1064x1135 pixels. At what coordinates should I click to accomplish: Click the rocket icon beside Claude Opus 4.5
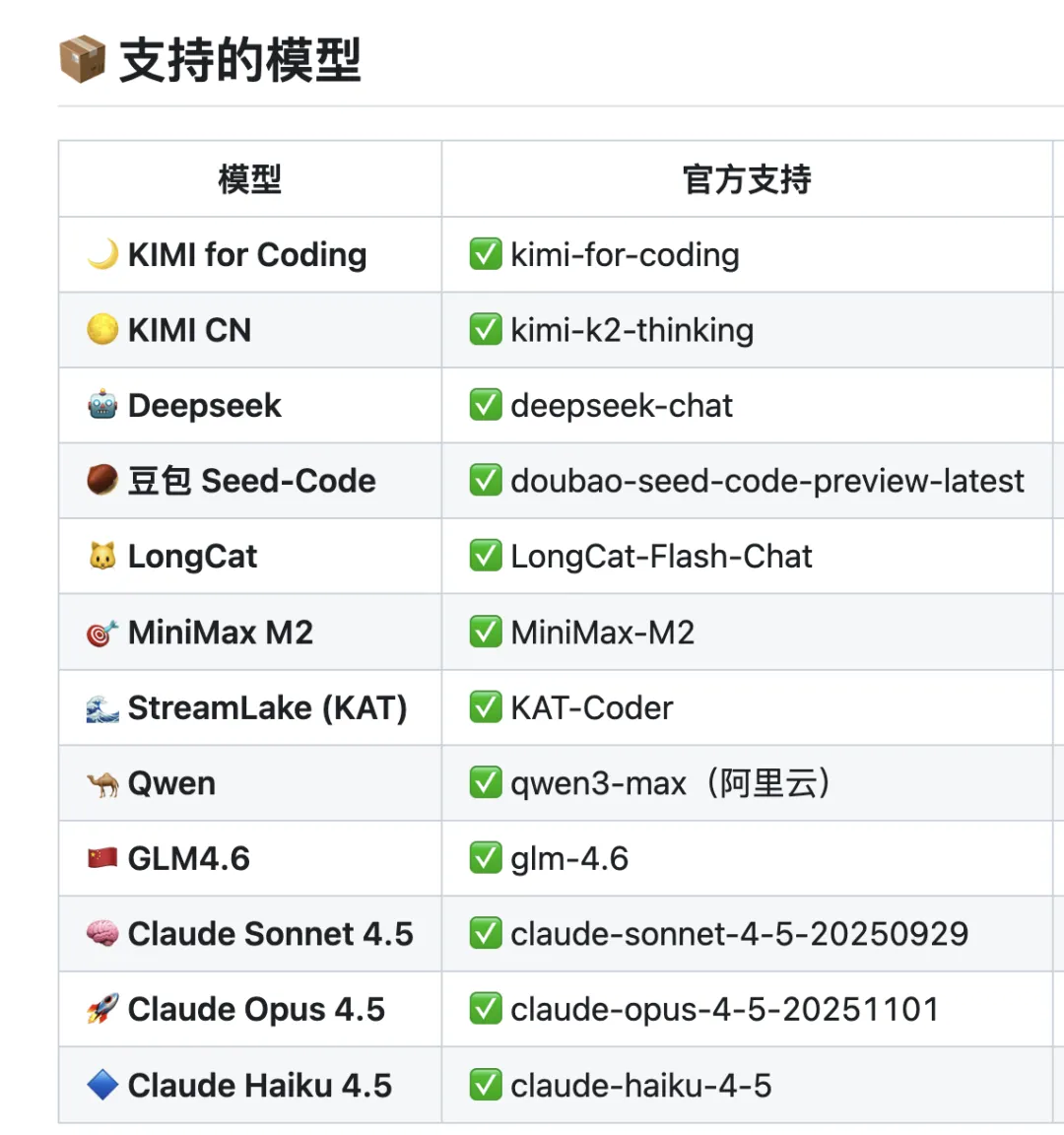102,1009
